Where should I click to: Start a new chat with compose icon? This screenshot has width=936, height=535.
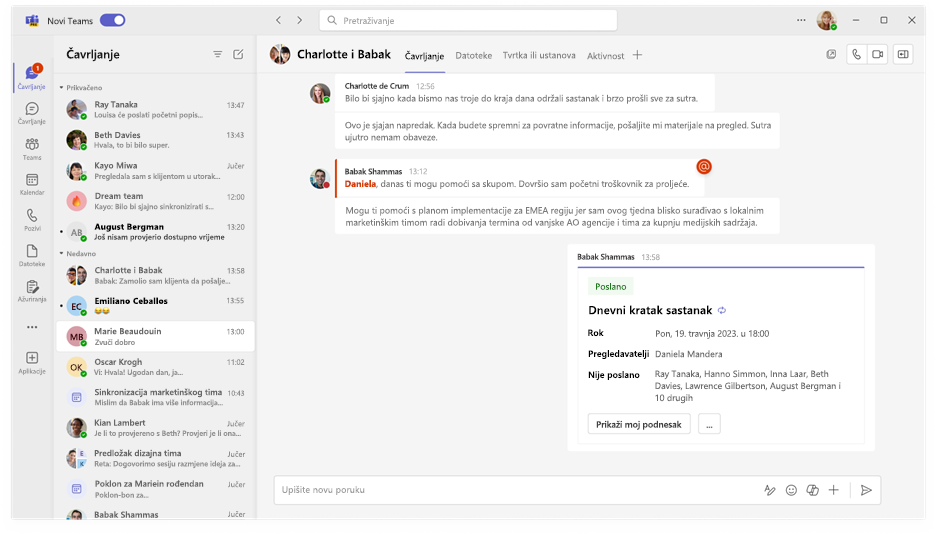pyautogui.click(x=238, y=54)
